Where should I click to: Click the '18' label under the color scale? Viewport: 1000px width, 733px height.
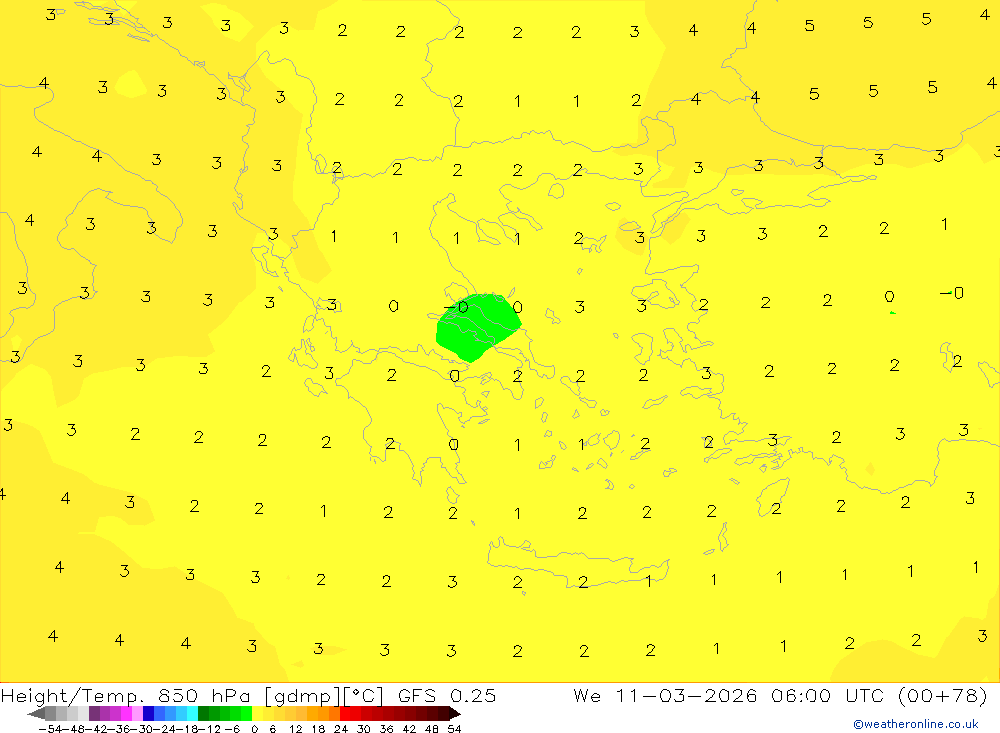(318, 729)
